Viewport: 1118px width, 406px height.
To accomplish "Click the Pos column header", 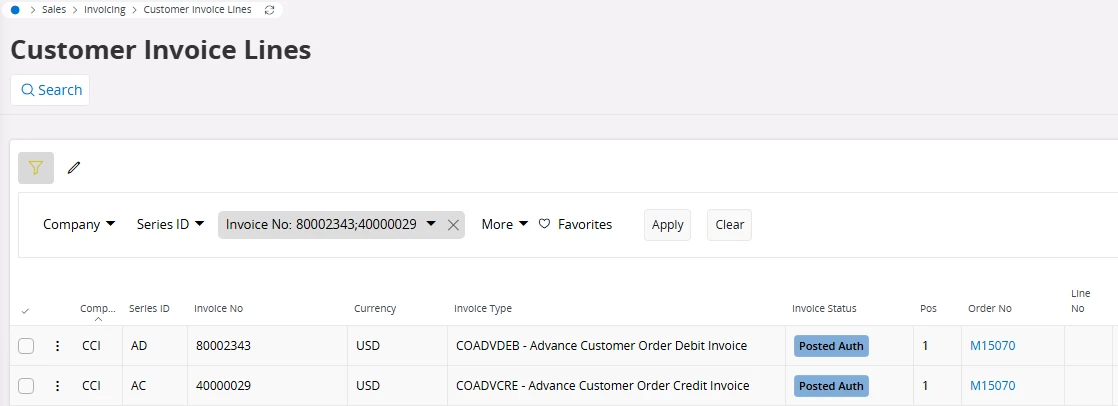I will tap(928, 309).
